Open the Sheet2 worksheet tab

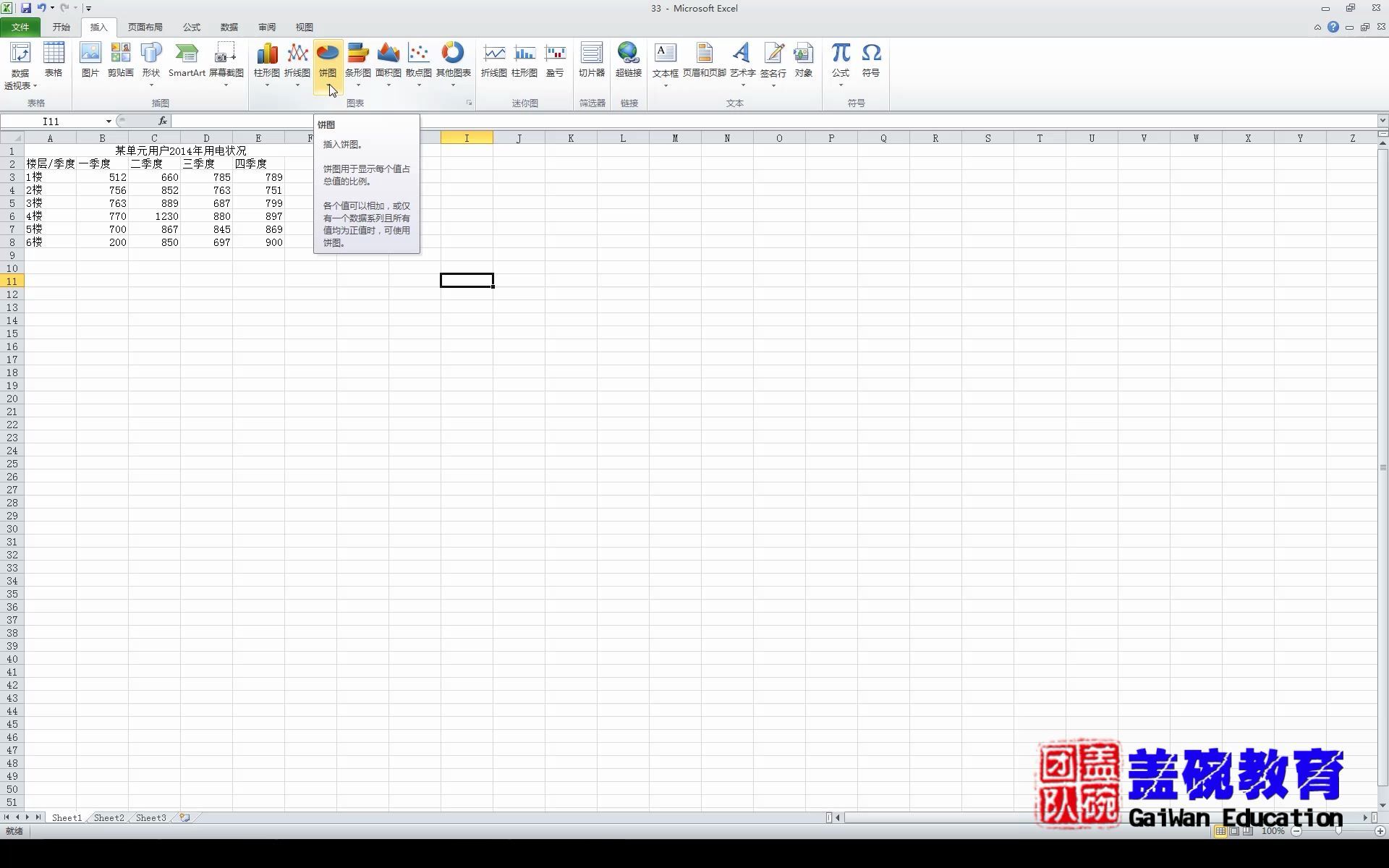pyautogui.click(x=109, y=818)
